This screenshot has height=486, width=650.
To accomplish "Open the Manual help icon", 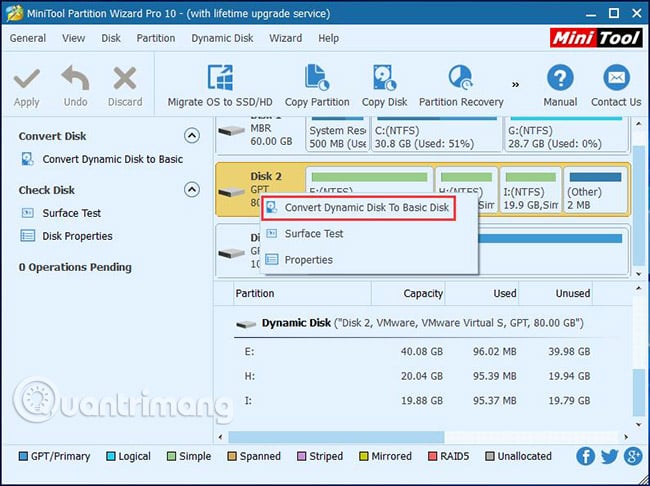I will pyautogui.click(x=560, y=78).
